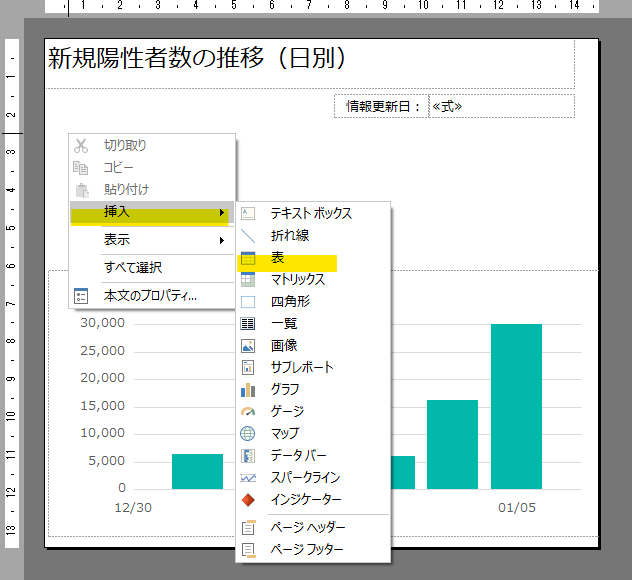Insert a サブレポート (Subreport) item
The height and width of the screenshot is (580, 632).
tap(302, 367)
